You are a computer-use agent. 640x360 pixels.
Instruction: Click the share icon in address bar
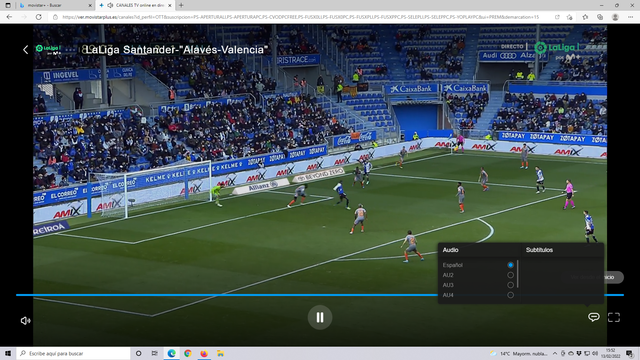557,17
